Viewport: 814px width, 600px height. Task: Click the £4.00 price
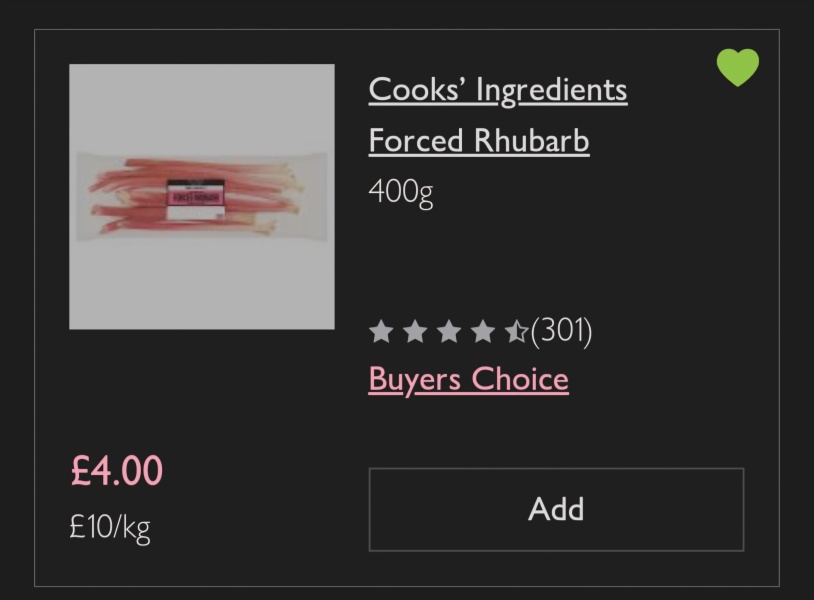pyautogui.click(x=116, y=471)
